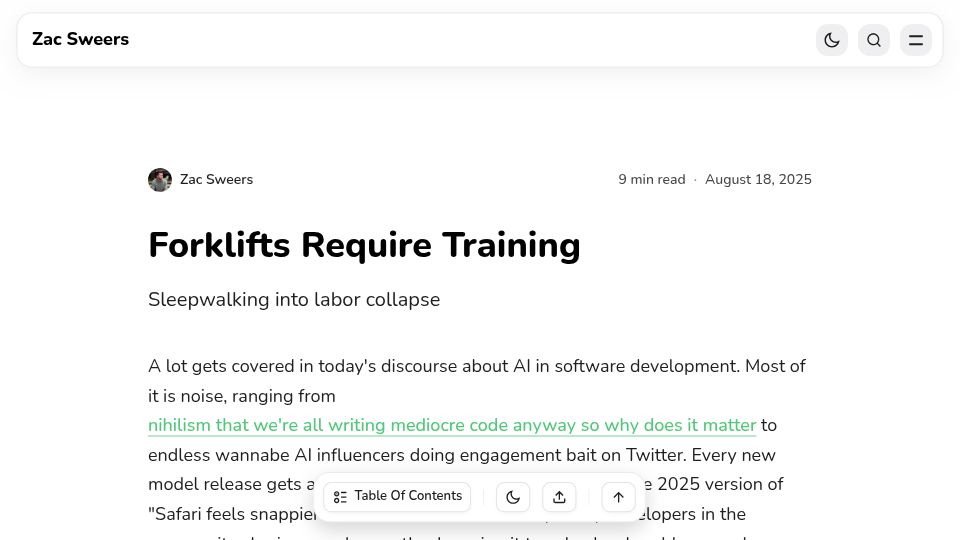Open the search icon in header

pyautogui.click(x=874, y=40)
